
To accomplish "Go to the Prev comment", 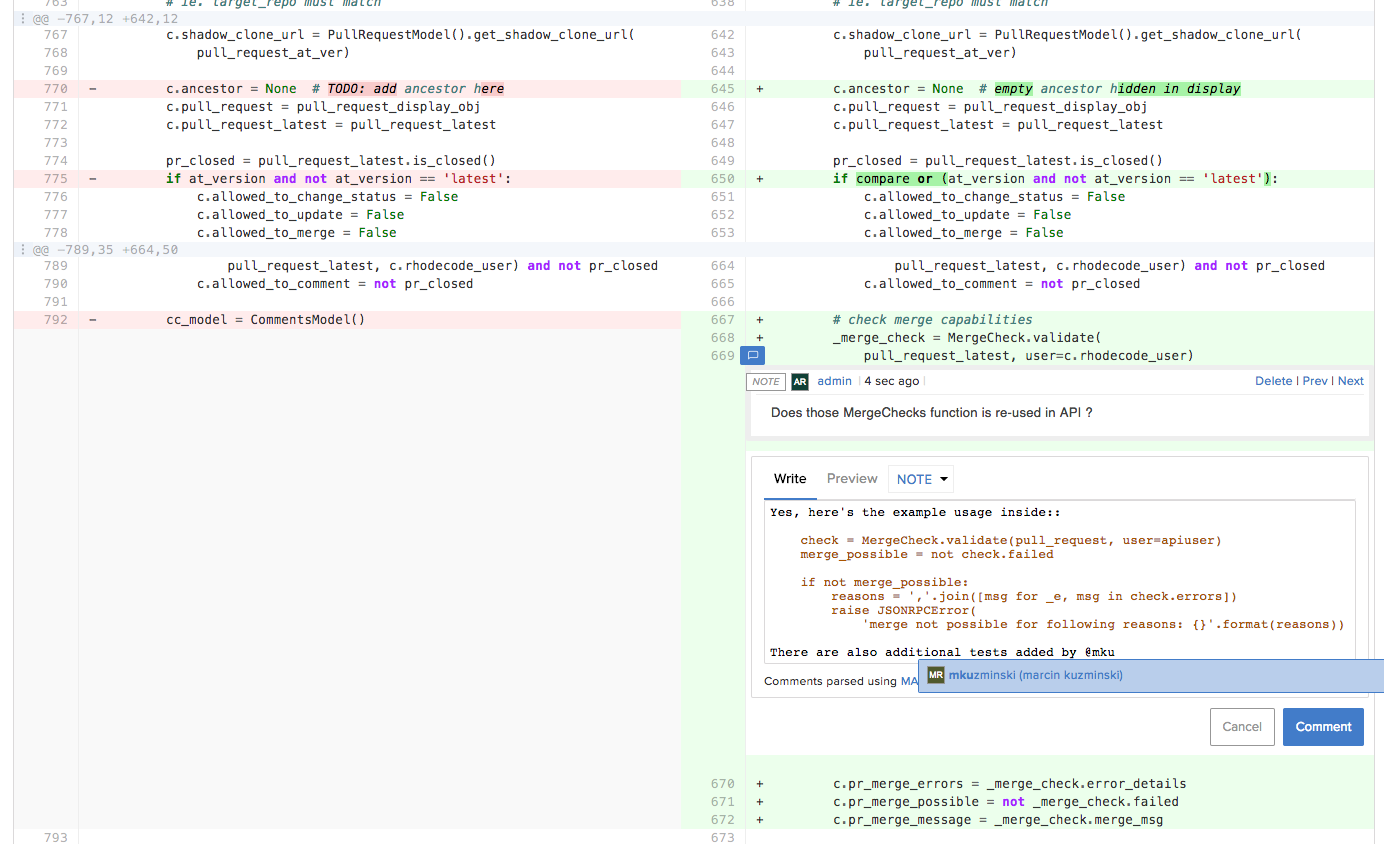I will (x=1314, y=381).
